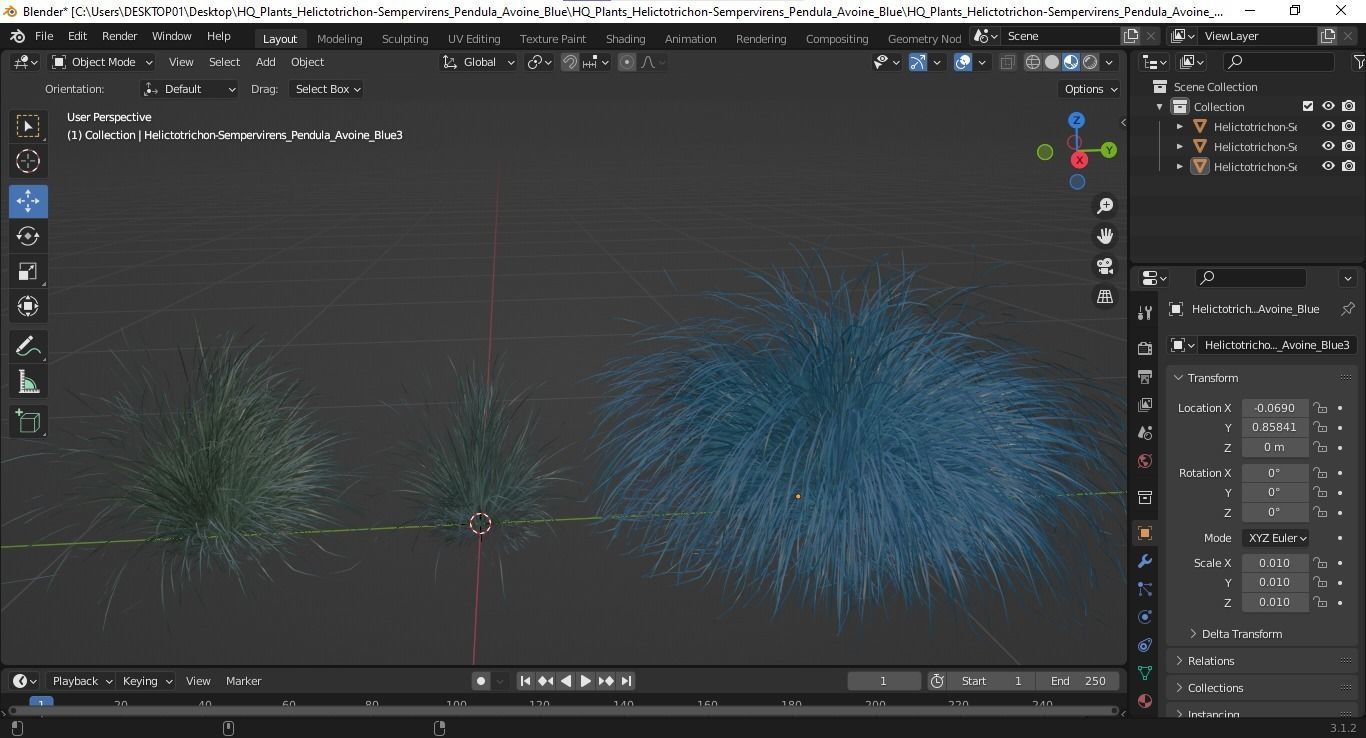Switch to orthographic grid view icon

pos(1105,297)
